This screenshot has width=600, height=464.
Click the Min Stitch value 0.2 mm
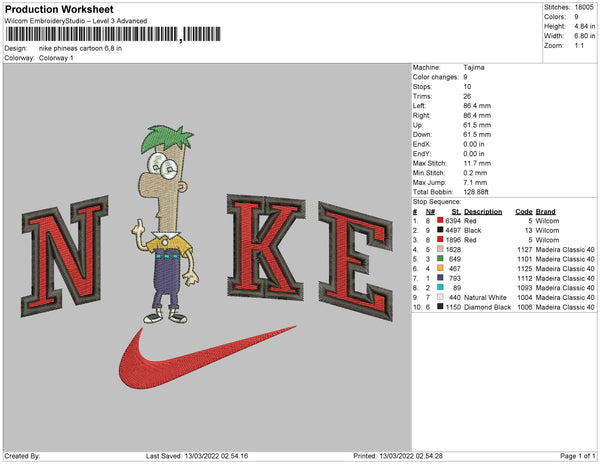tap(475, 173)
